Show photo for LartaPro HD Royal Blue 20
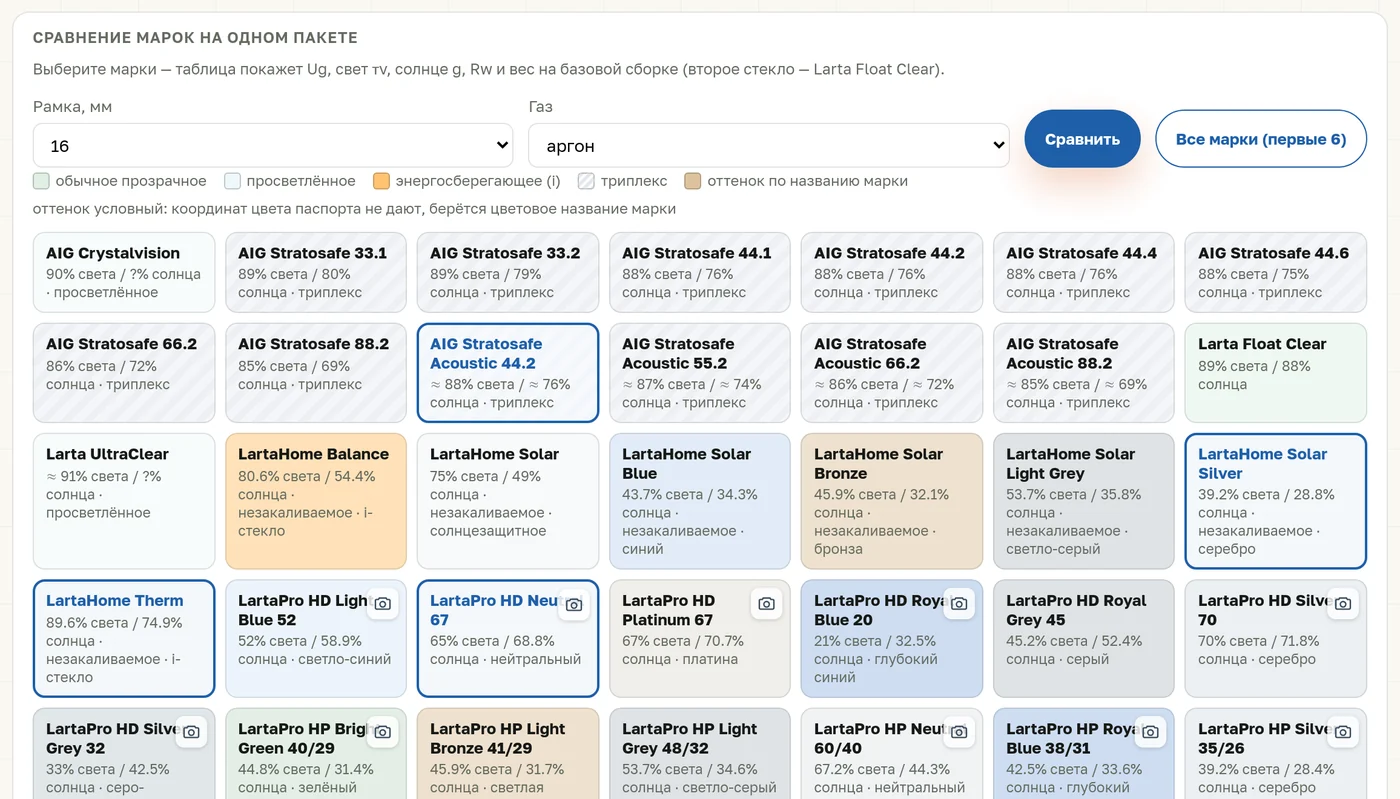1400x799 pixels. 958,604
